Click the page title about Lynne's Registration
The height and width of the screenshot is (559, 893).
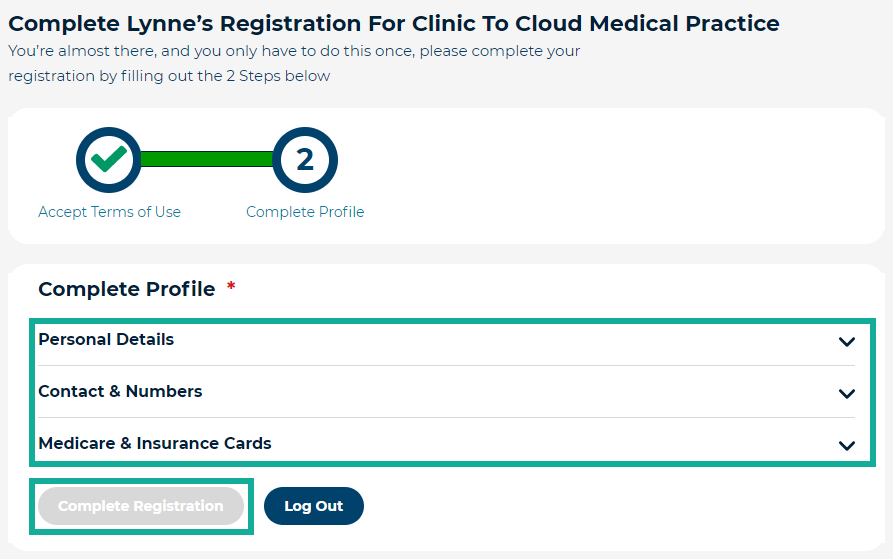(394, 23)
